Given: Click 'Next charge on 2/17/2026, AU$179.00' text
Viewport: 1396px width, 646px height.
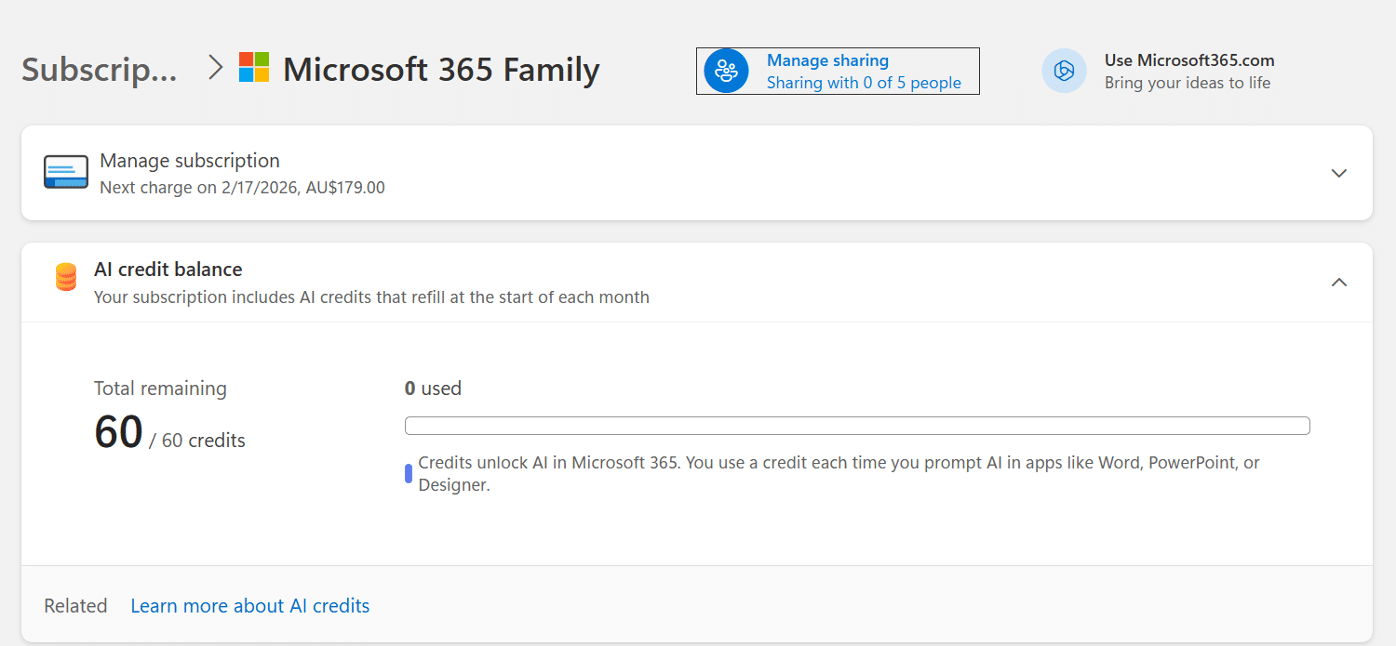Looking at the screenshot, I should tap(242, 187).
